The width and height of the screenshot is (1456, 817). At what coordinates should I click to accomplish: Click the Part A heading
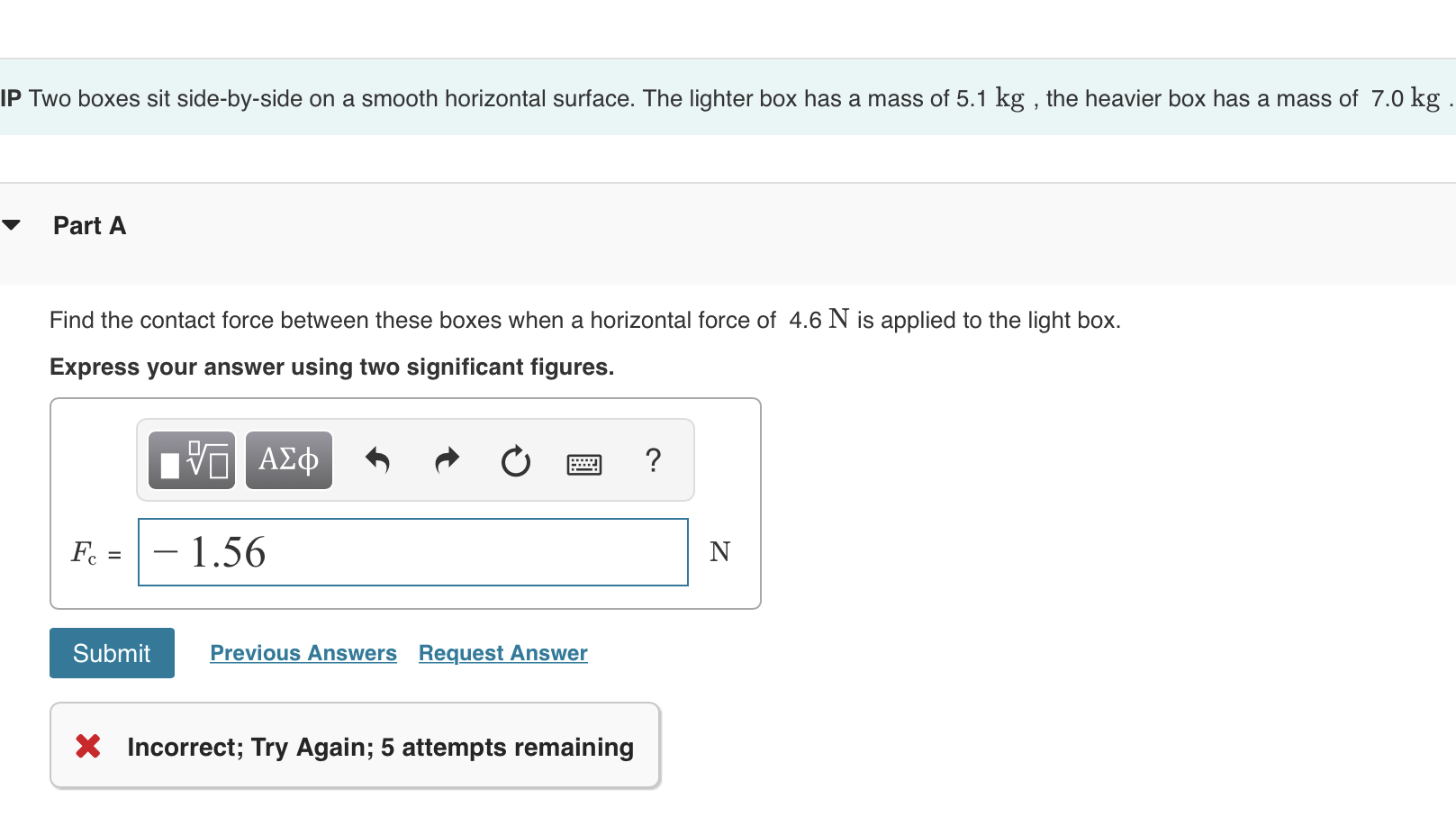coord(88,225)
